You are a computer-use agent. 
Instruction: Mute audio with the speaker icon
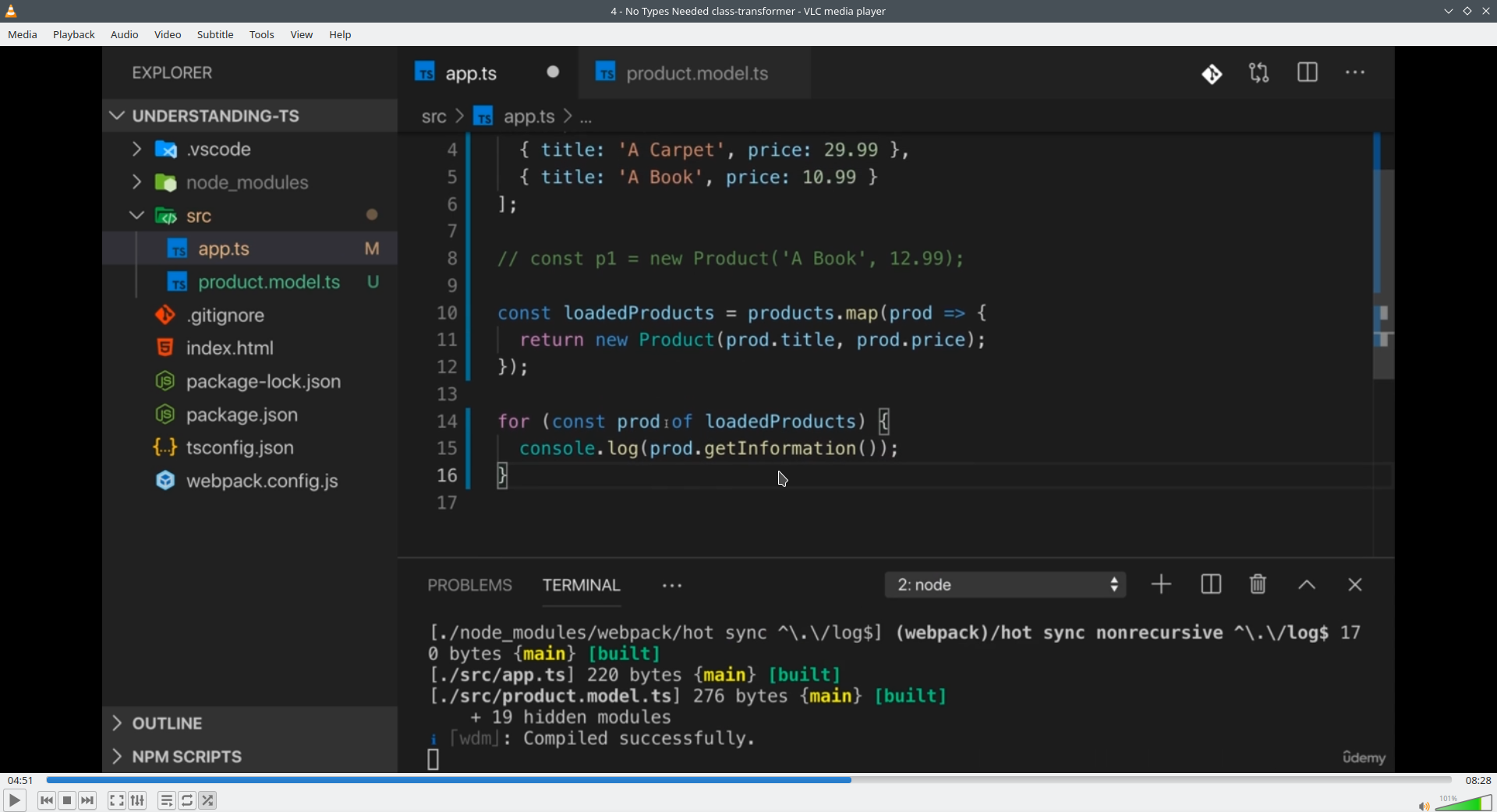point(1423,806)
